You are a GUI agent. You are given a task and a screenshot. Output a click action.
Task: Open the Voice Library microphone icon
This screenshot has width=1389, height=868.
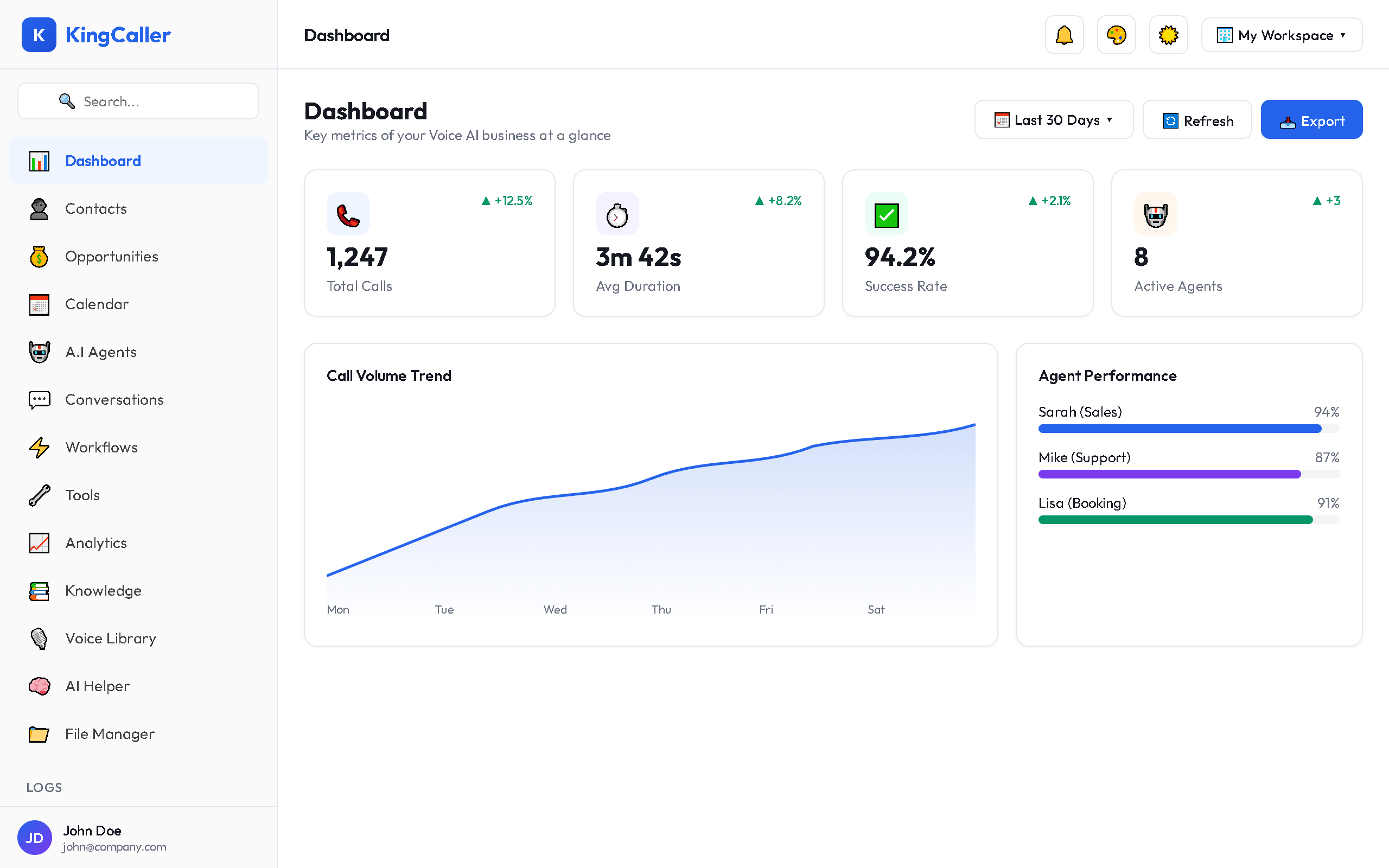pyautogui.click(x=39, y=639)
